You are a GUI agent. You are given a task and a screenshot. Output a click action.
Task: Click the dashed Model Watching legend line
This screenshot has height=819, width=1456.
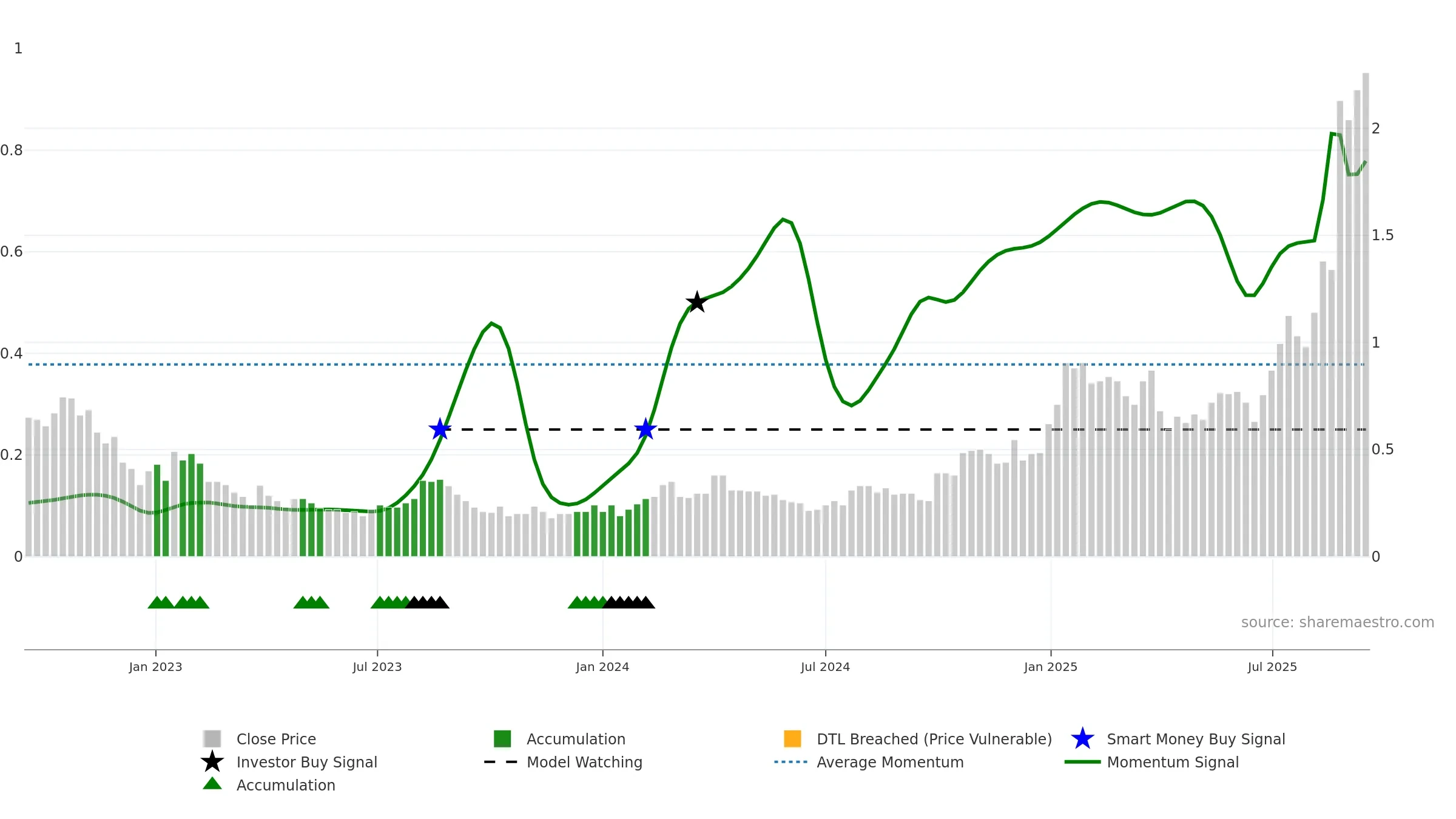click(x=500, y=762)
